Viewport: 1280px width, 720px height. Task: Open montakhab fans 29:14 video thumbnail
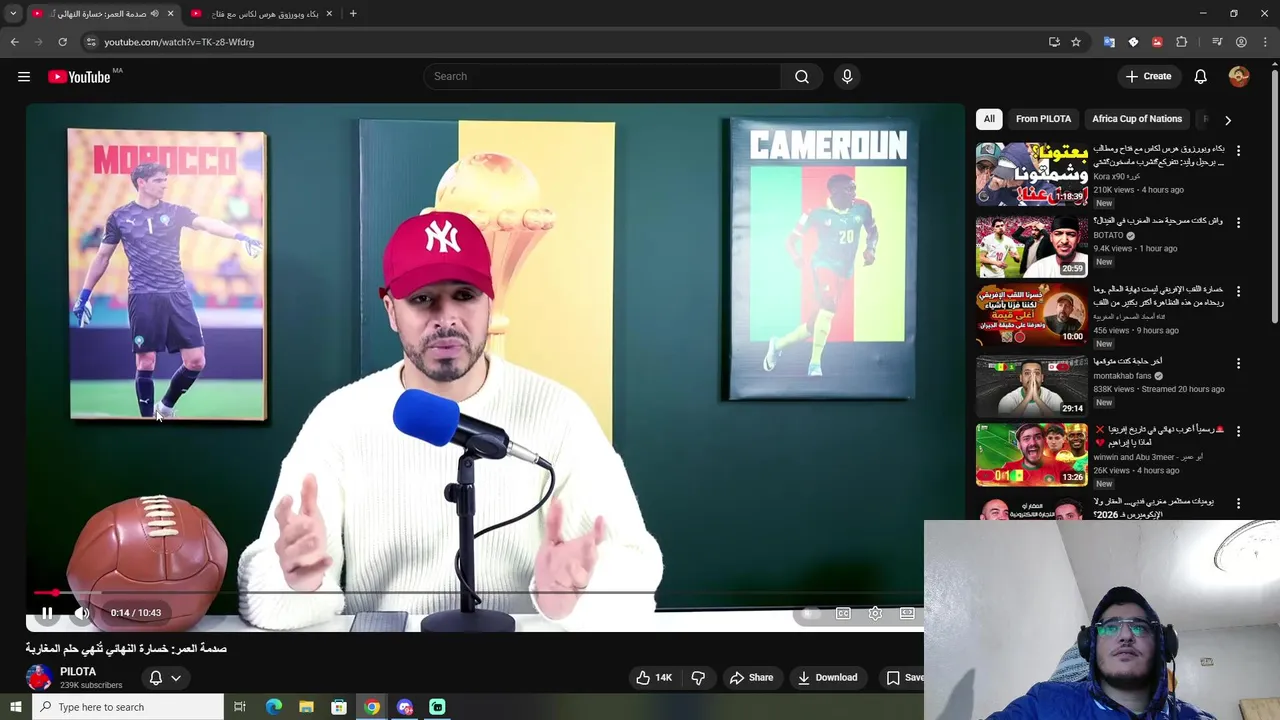pyautogui.click(x=1031, y=386)
